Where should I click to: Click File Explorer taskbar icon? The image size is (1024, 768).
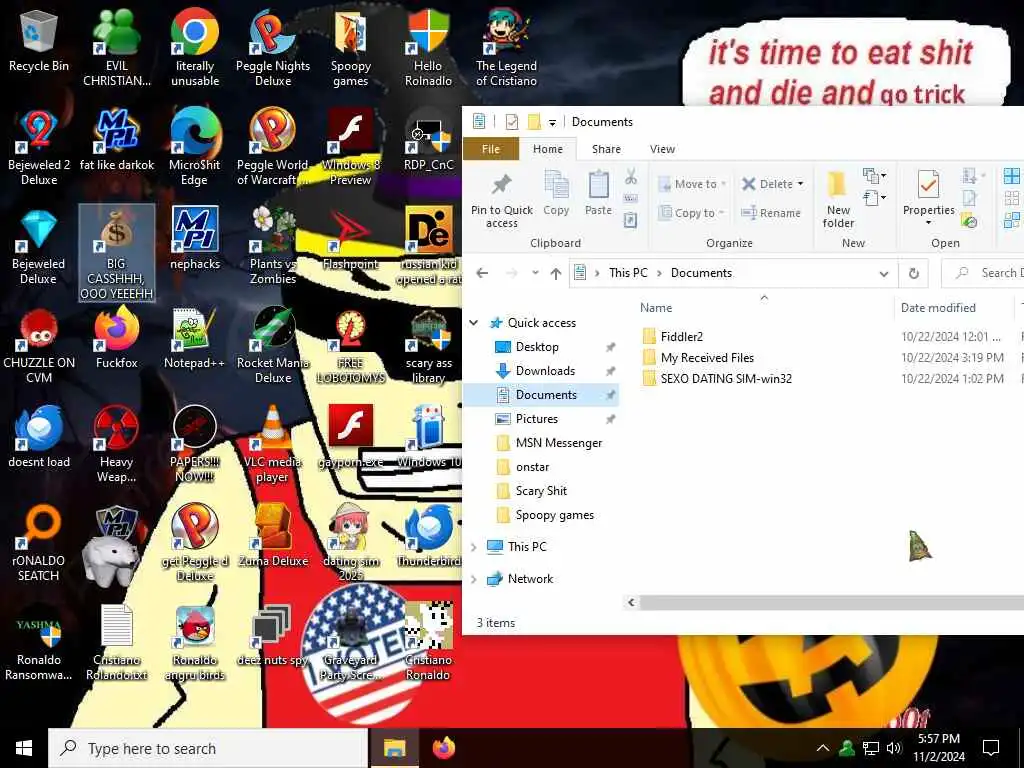[x=394, y=748]
